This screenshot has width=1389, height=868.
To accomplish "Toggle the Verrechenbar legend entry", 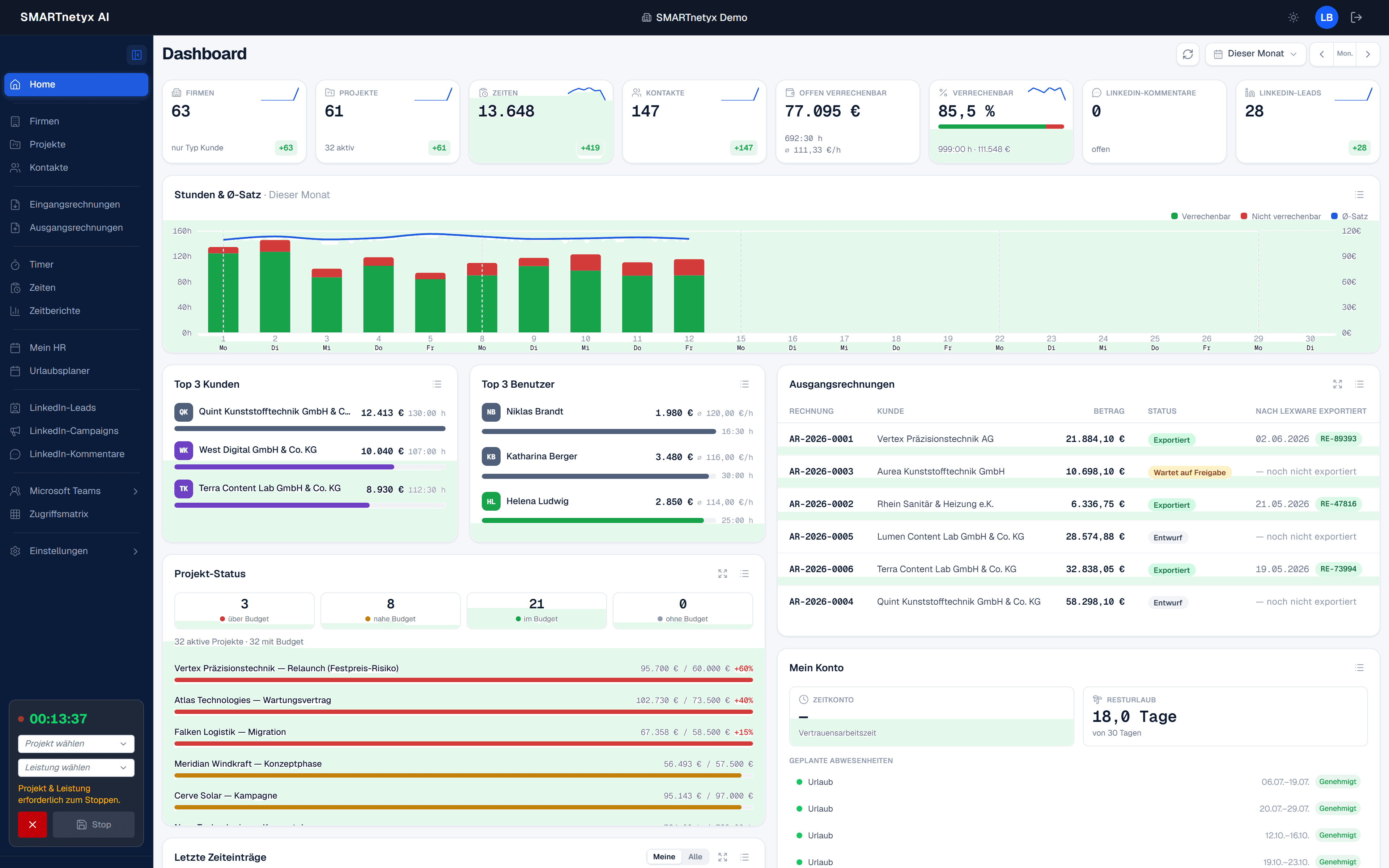I will (1201, 216).
